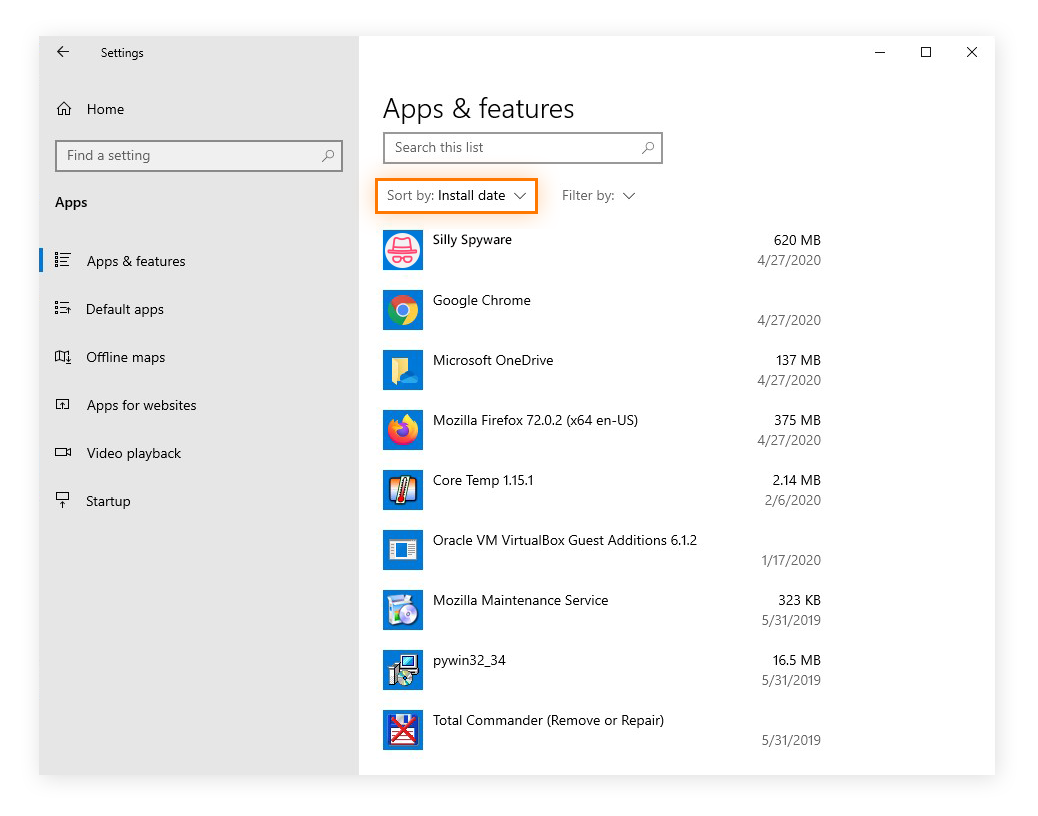Focus the Find a setting field
1038x816 pixels.
click(x=199, y=156)
